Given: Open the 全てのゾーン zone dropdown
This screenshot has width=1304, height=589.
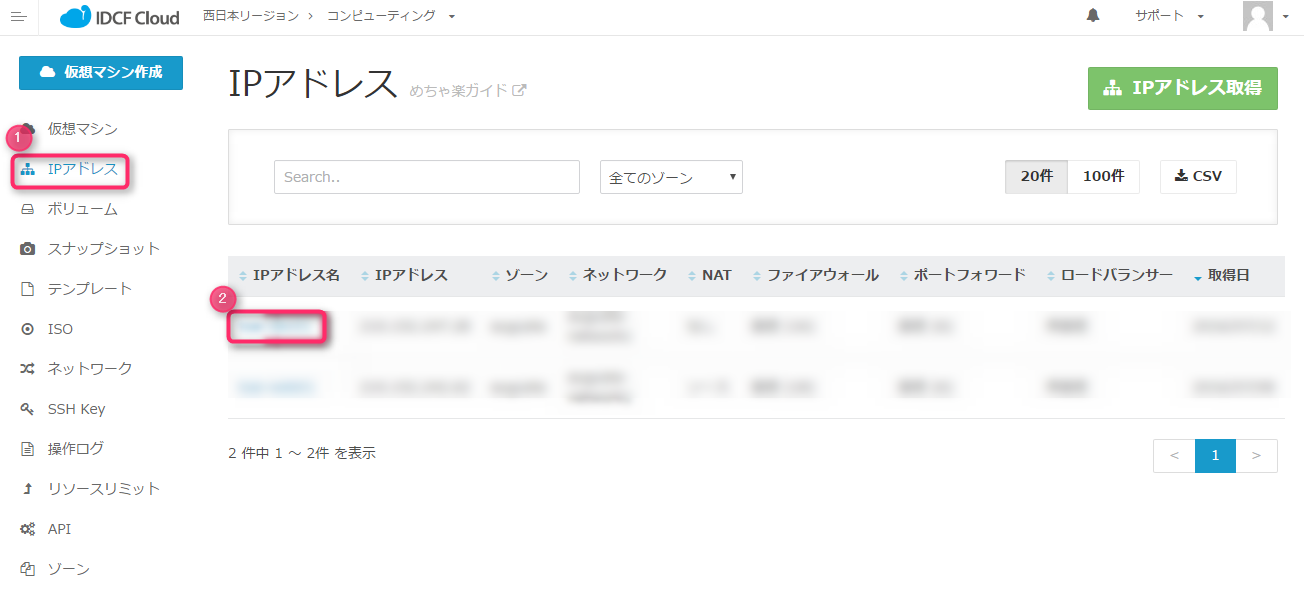Looking at the screenshot, I should [x=671, y=177].
